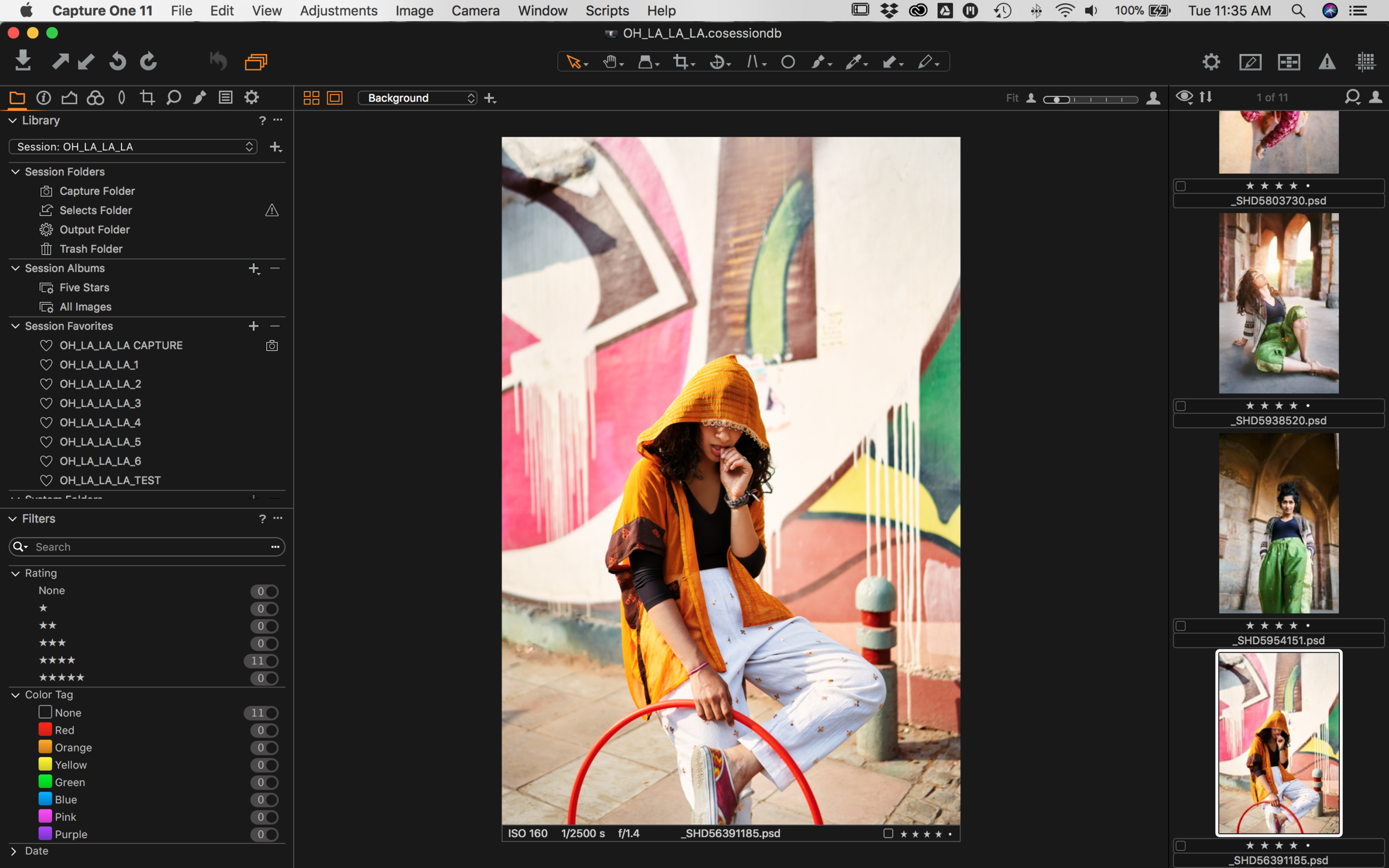Select the white balance eyedropper tool
This screenshot has width=1389, height=868.
(x=855, y=62)
